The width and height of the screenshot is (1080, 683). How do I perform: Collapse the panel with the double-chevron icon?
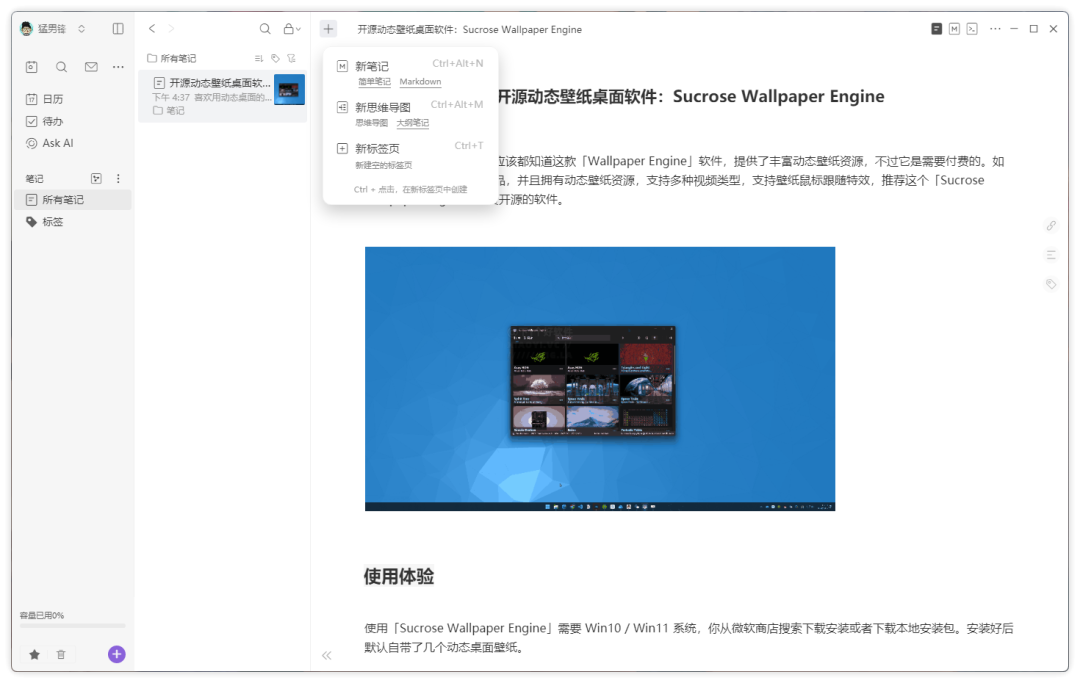(x=326, y=655)
